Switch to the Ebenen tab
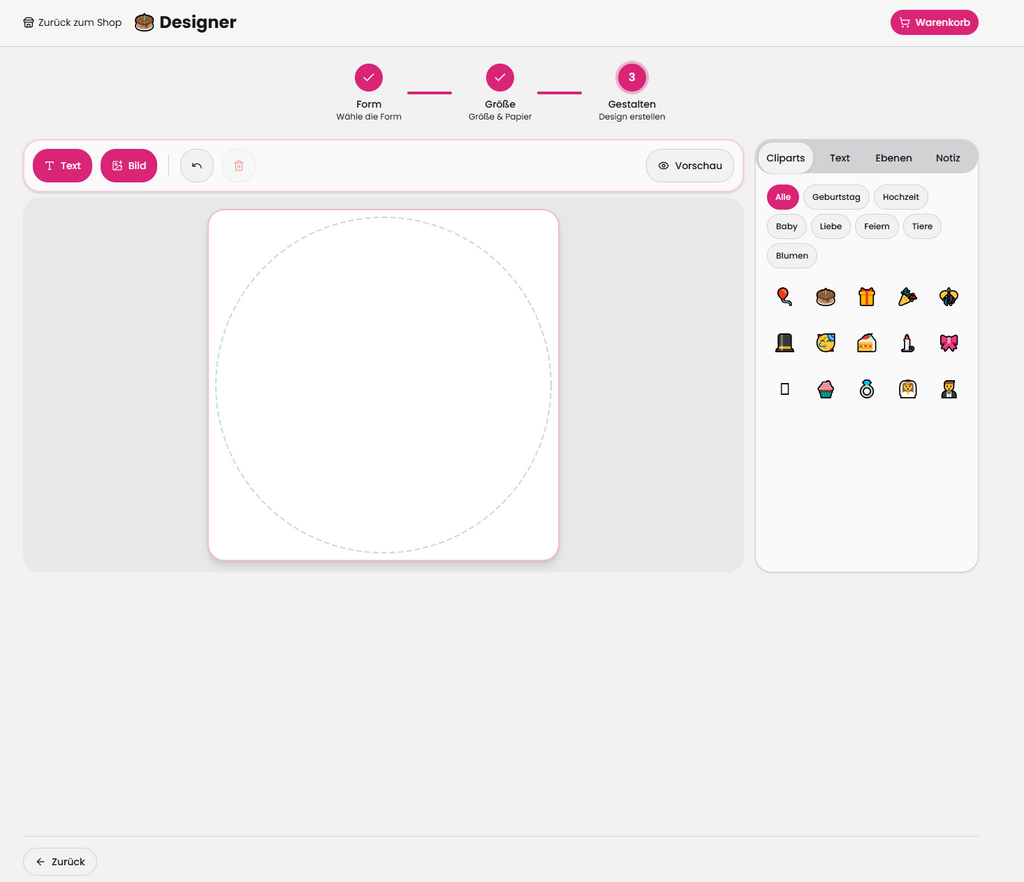Viewport: 1024px width, 882px height. pyautogui.click(x=893, y=158)
